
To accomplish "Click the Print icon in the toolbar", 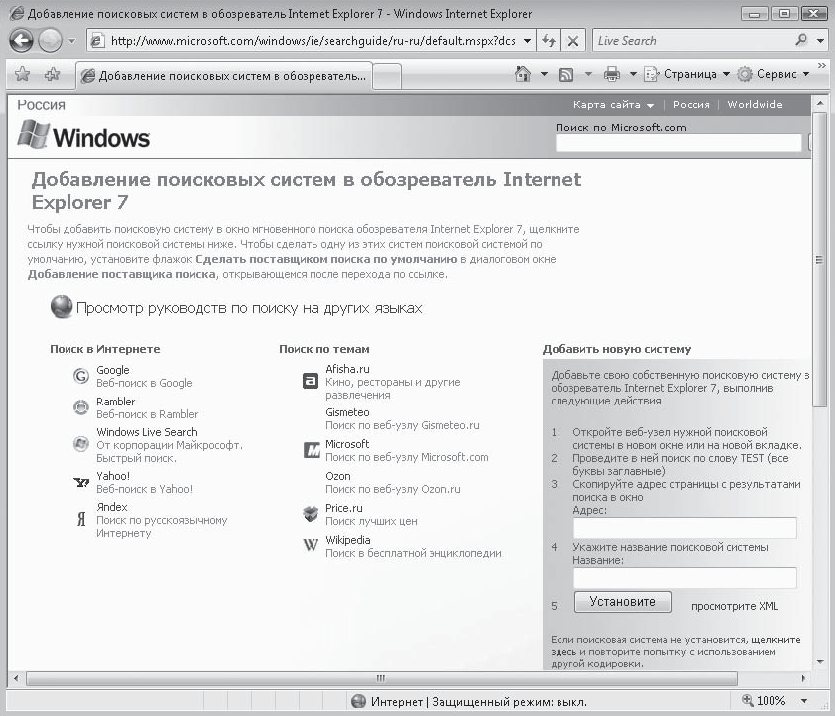I will coord(611,74).
